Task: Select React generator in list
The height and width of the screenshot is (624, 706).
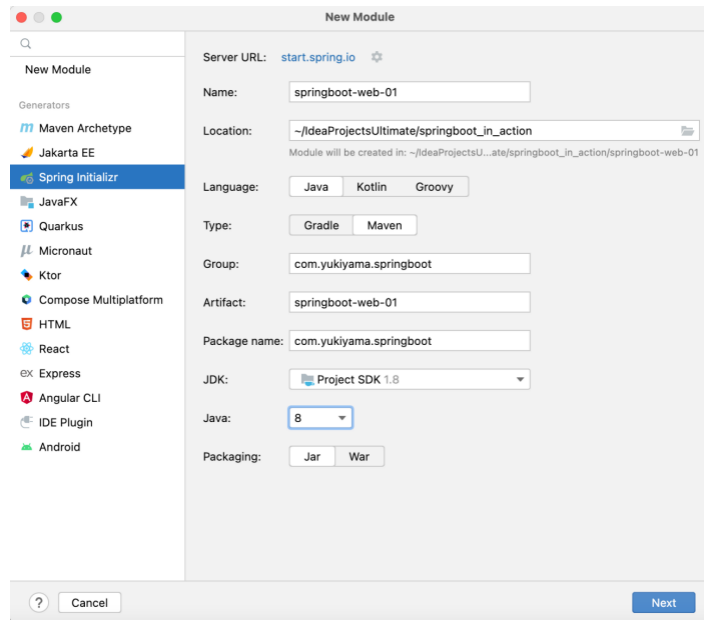Action: click(97, 348)
